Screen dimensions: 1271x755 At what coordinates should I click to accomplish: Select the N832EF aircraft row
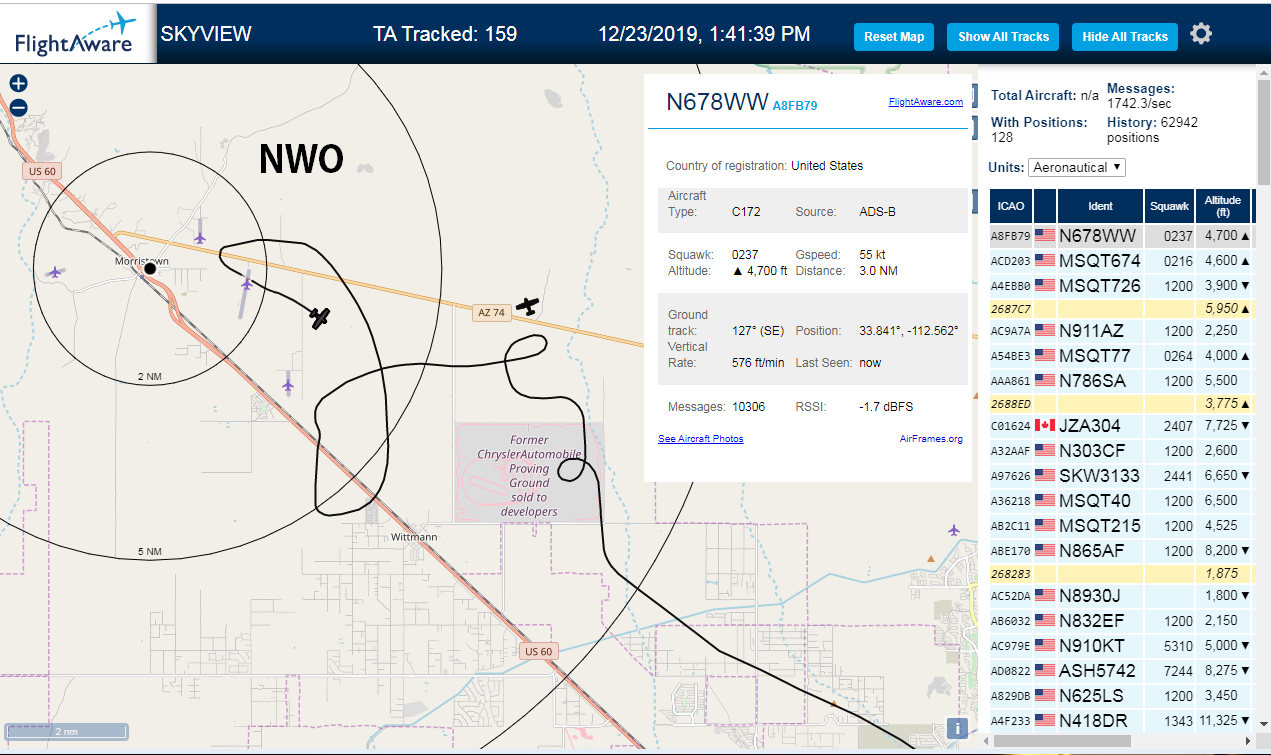(x=1120, y=621)
